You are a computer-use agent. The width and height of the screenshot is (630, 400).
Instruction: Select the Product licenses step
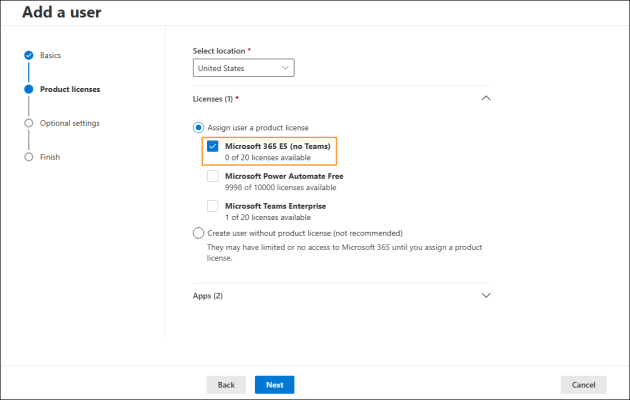click(x=70, y=89)
